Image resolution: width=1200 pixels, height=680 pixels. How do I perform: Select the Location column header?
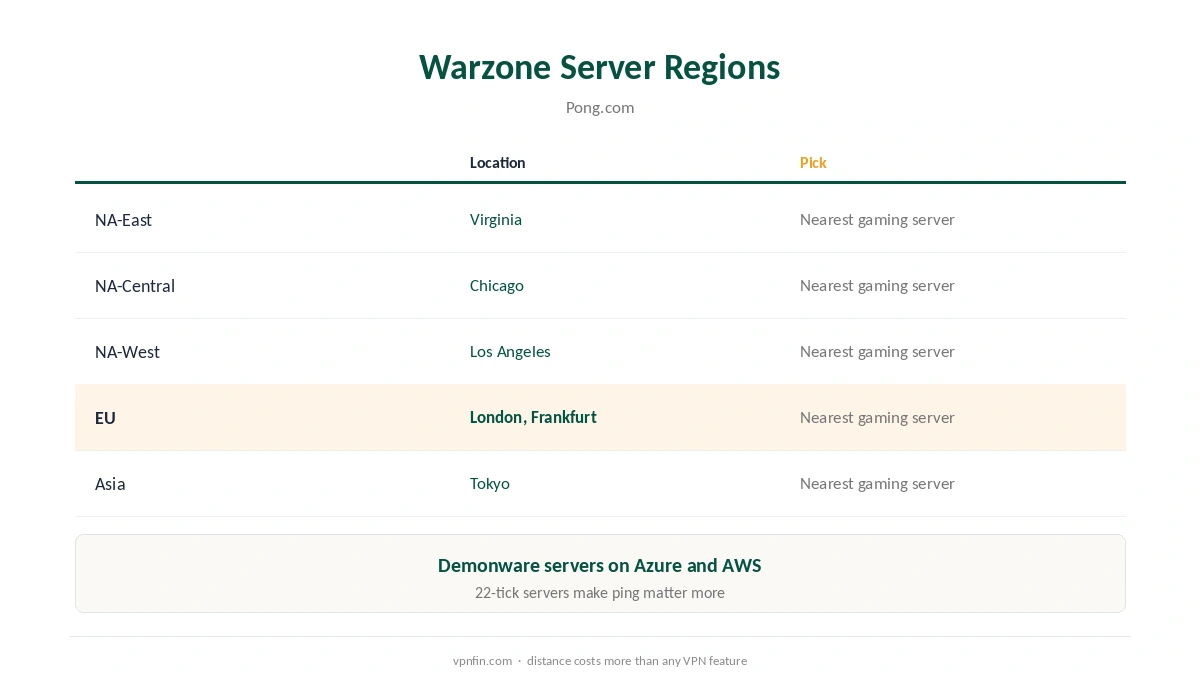pyautogui.click(x=497, y=162)
